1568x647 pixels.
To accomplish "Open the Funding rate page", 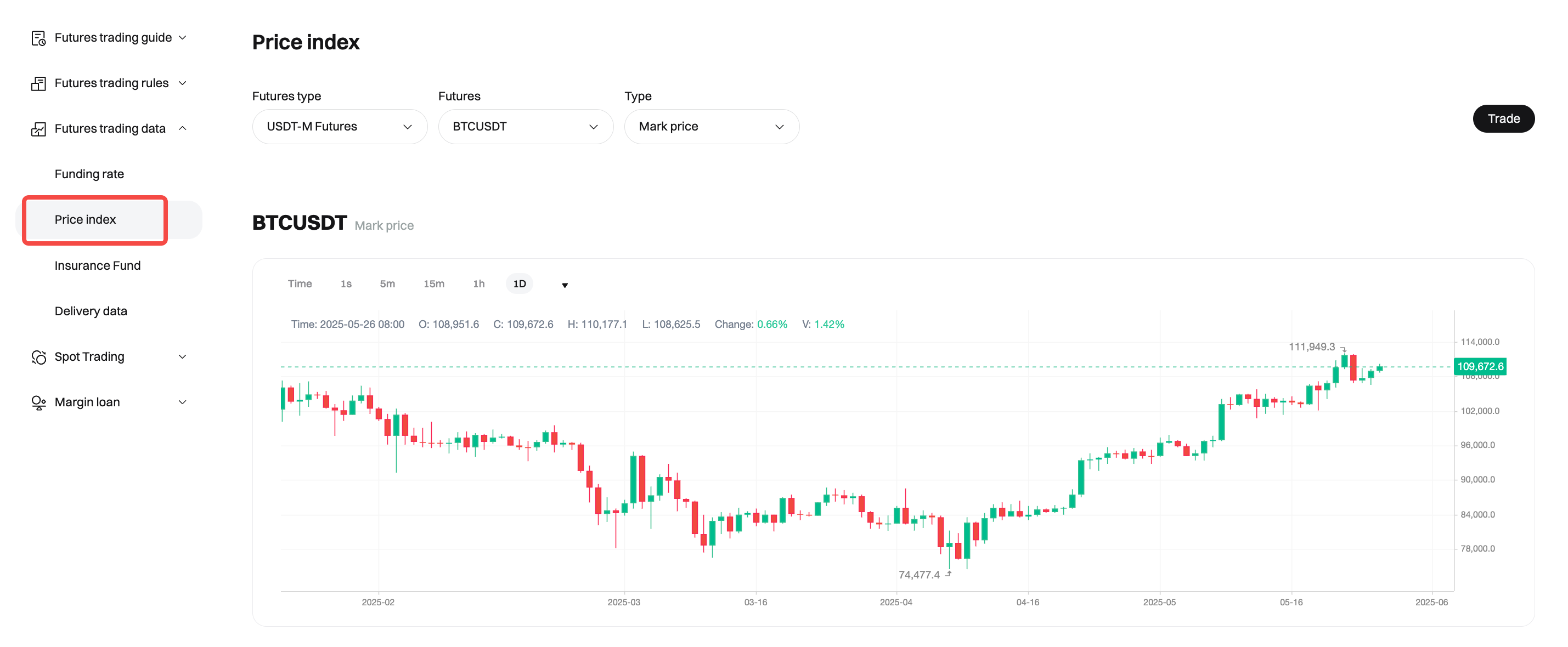I will tap(89, 174).
